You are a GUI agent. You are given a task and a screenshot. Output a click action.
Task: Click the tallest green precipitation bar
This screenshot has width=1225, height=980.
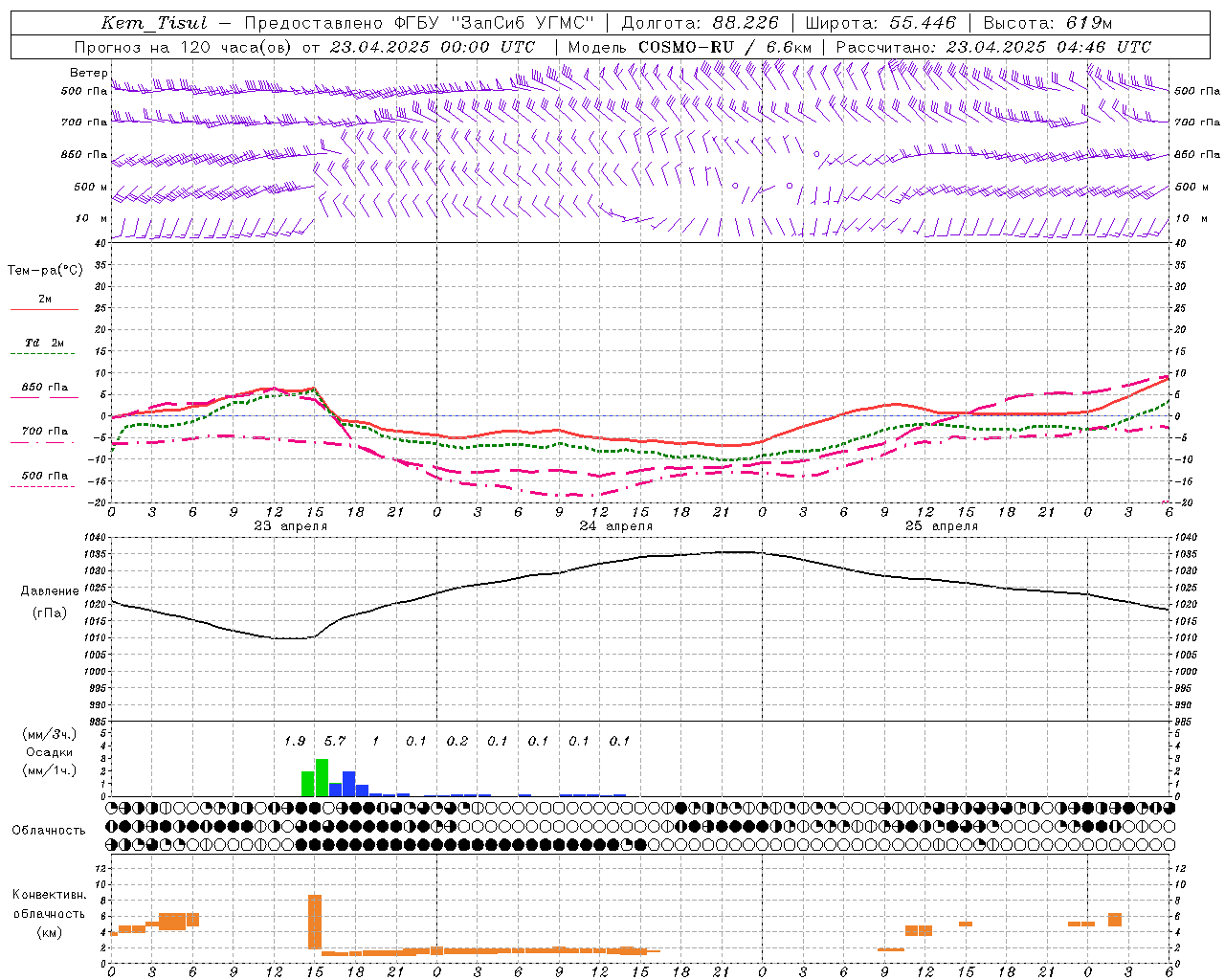[x=322, y=778]
